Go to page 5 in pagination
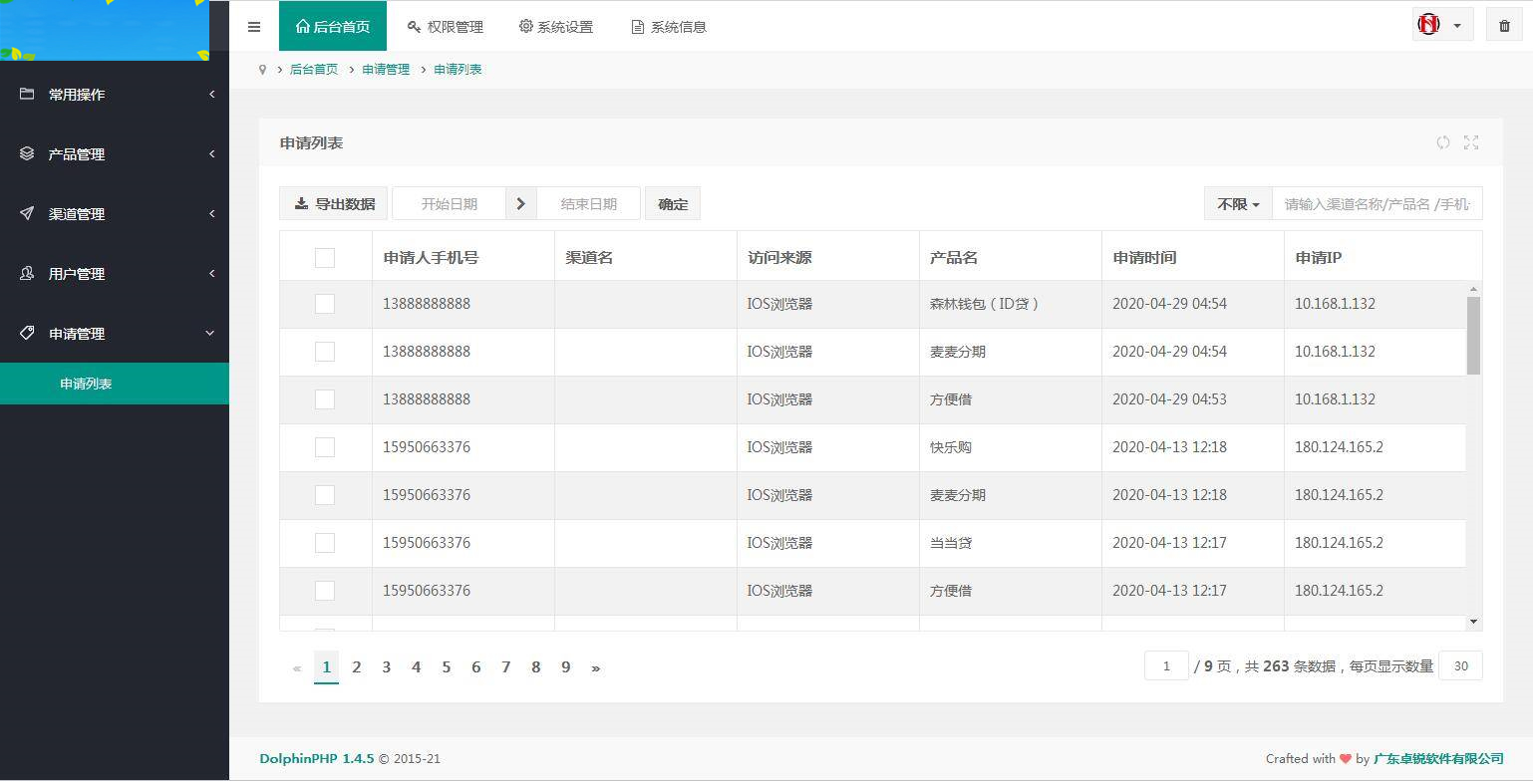The height and width of the screenshot is (784, 1533). (446, 666)
